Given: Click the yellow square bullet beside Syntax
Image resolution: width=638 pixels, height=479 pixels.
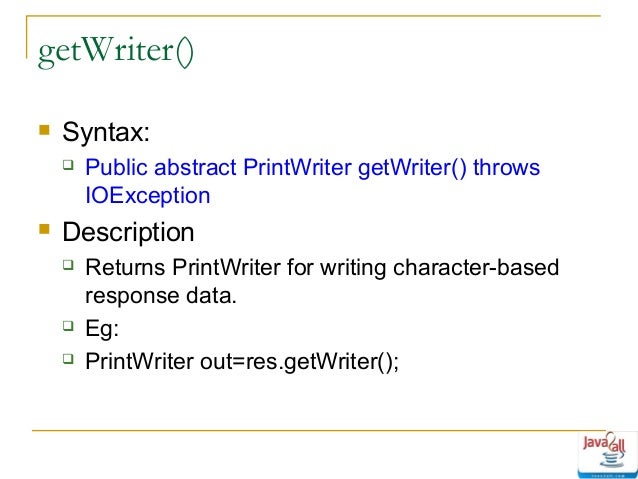Looking at the screenshot, I should click(x=43, y=129).
